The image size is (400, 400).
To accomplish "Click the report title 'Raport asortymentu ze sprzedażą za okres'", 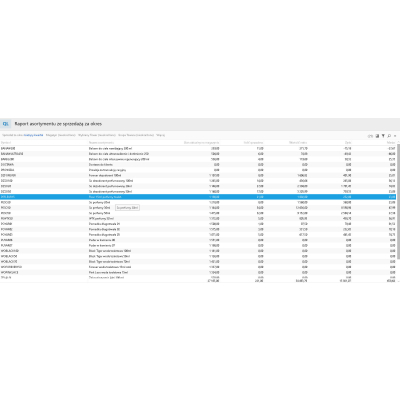I will coord(58,124).
